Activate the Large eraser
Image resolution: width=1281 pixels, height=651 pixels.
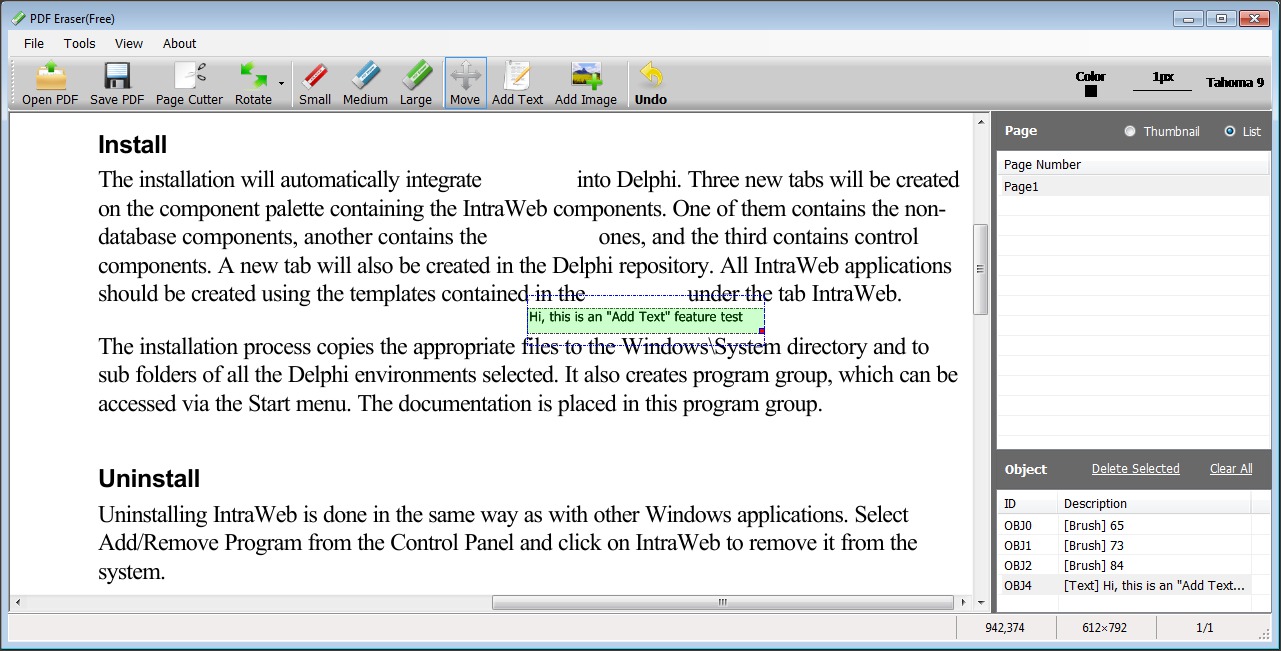click(x=416, y=82)
